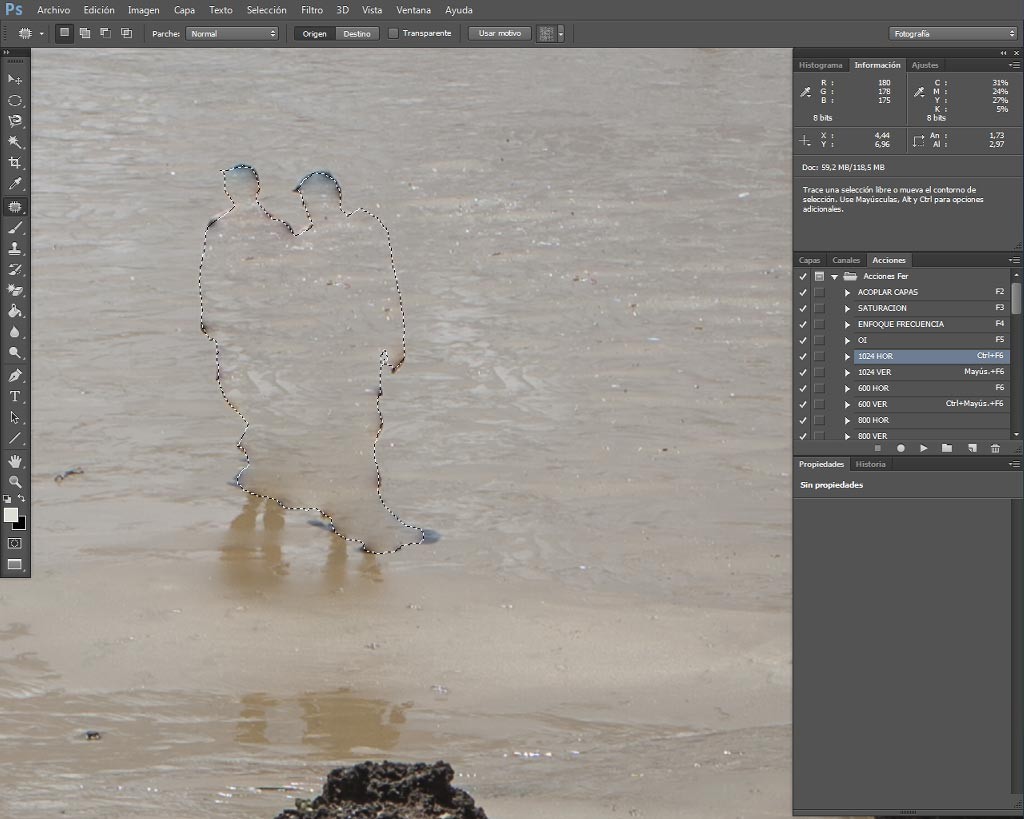Select the Horizontal Type tool
The image size is (1024, 819).
click(14, 396)
